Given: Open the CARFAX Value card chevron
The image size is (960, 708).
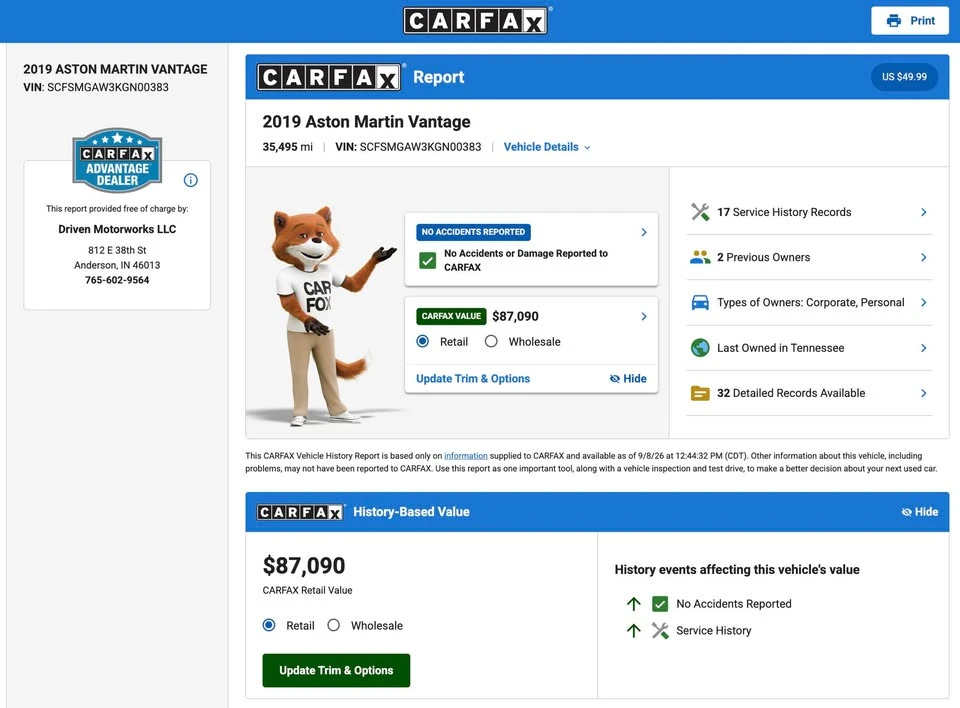Looking at the screenshot, I should pyautogui.click(x=644, y=317).
